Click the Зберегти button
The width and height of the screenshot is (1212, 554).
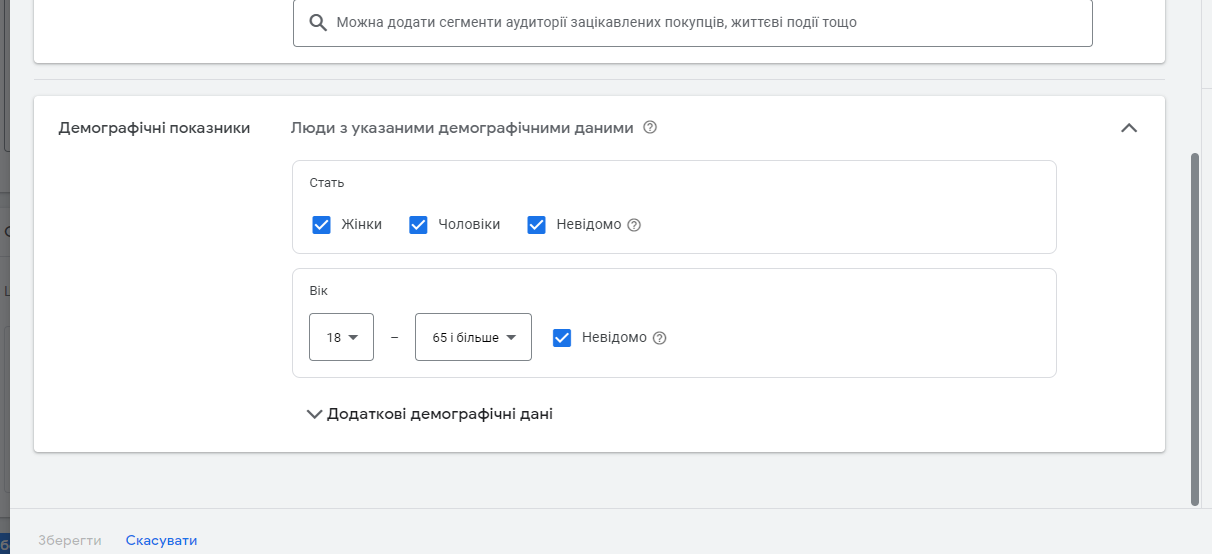click(70, 540)
